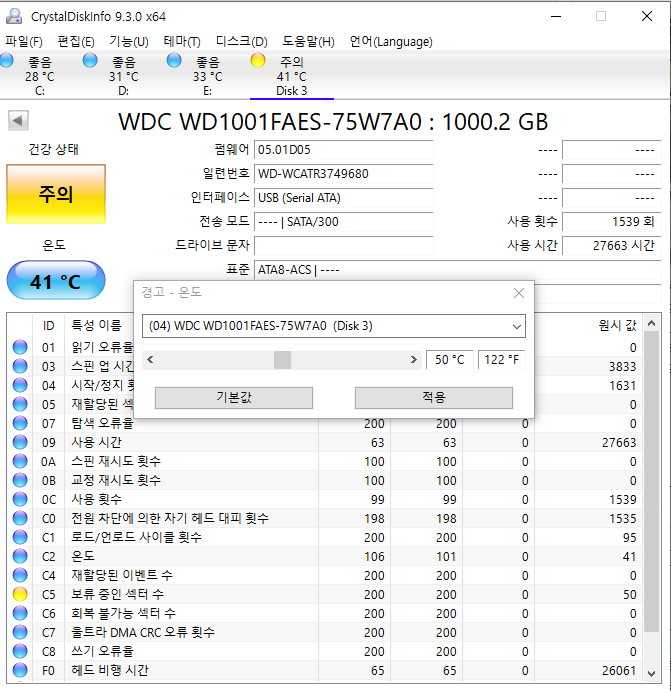
Task: Click the 기본값 default button
Action: [234, 398]
